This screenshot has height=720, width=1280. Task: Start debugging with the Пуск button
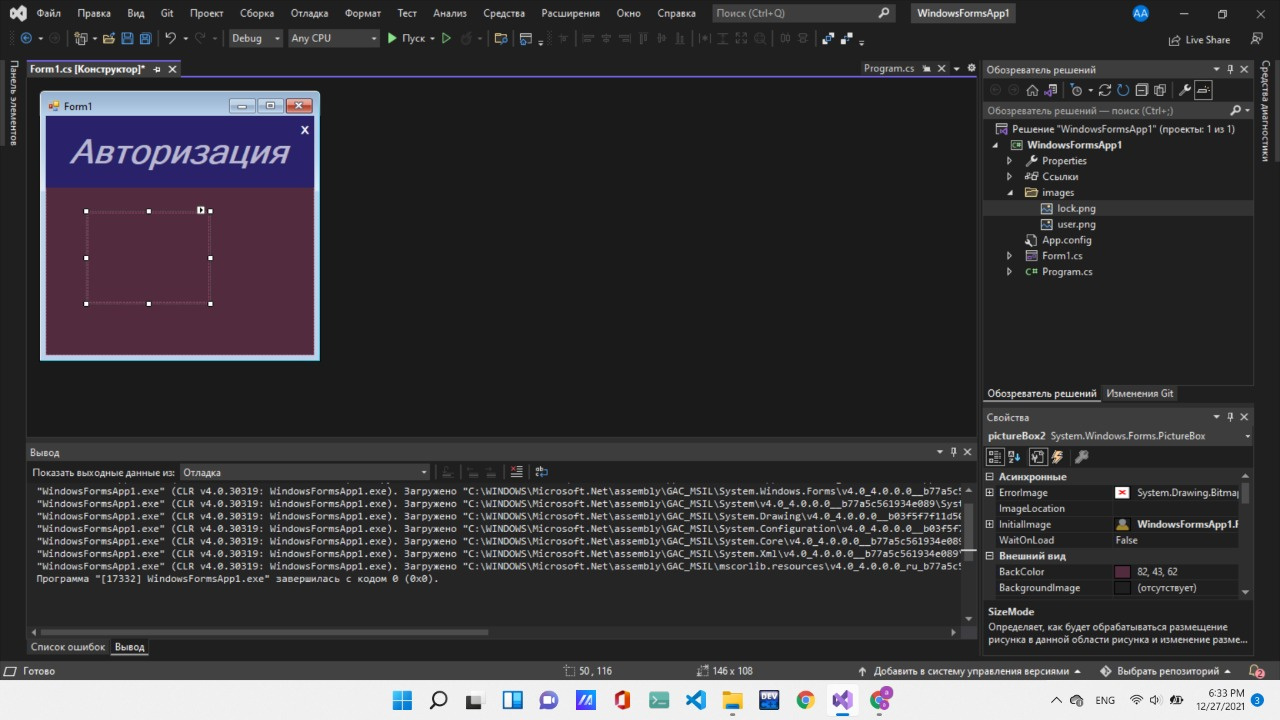coord(405,38)
